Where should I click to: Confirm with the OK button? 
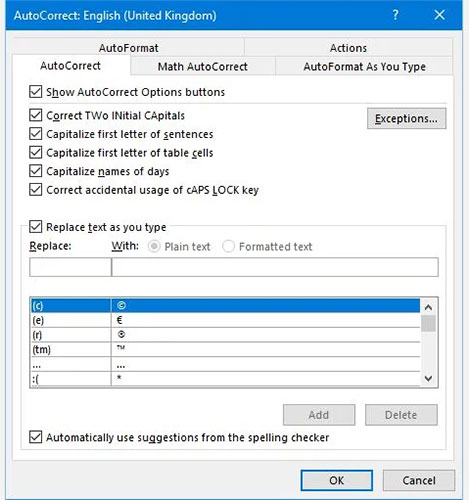[336, 480]
